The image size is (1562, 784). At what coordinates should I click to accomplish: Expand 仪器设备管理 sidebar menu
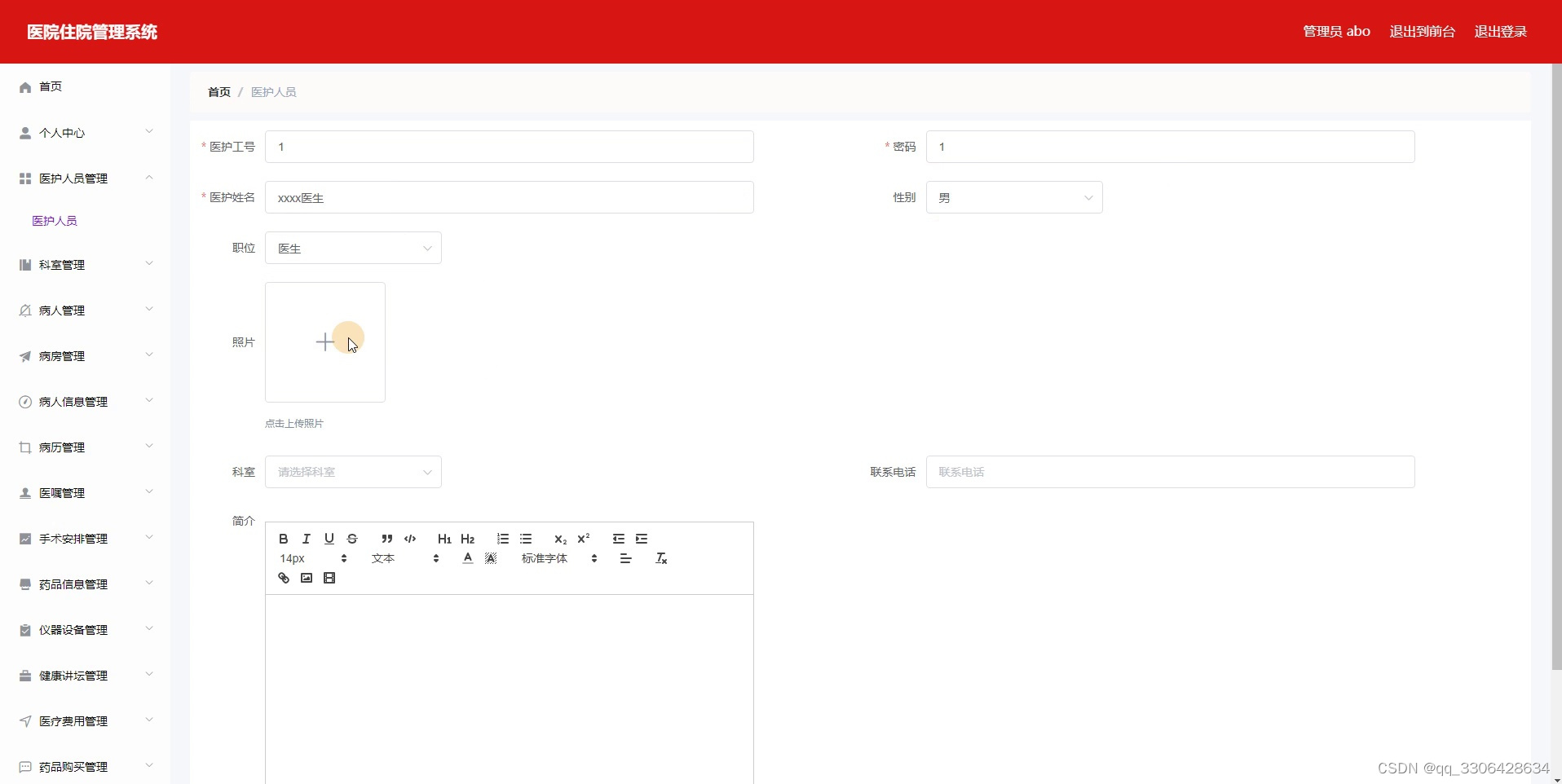tap(85, 629)
